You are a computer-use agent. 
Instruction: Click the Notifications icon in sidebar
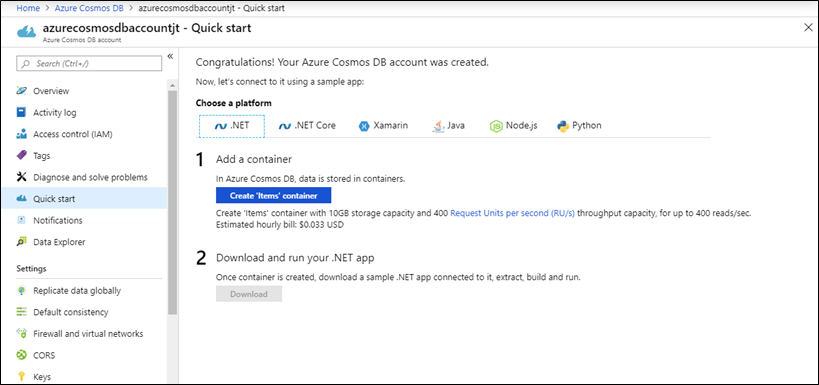(x=21, y=220)
